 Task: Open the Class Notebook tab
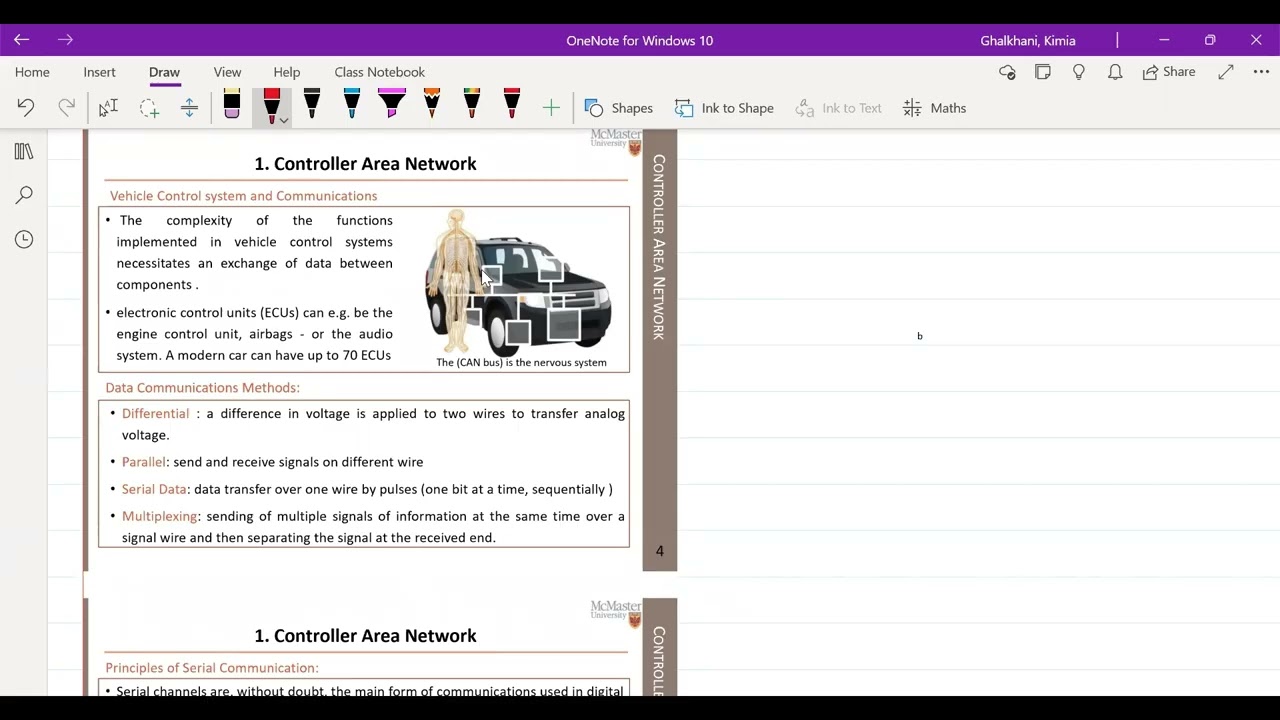pos(379,72)
